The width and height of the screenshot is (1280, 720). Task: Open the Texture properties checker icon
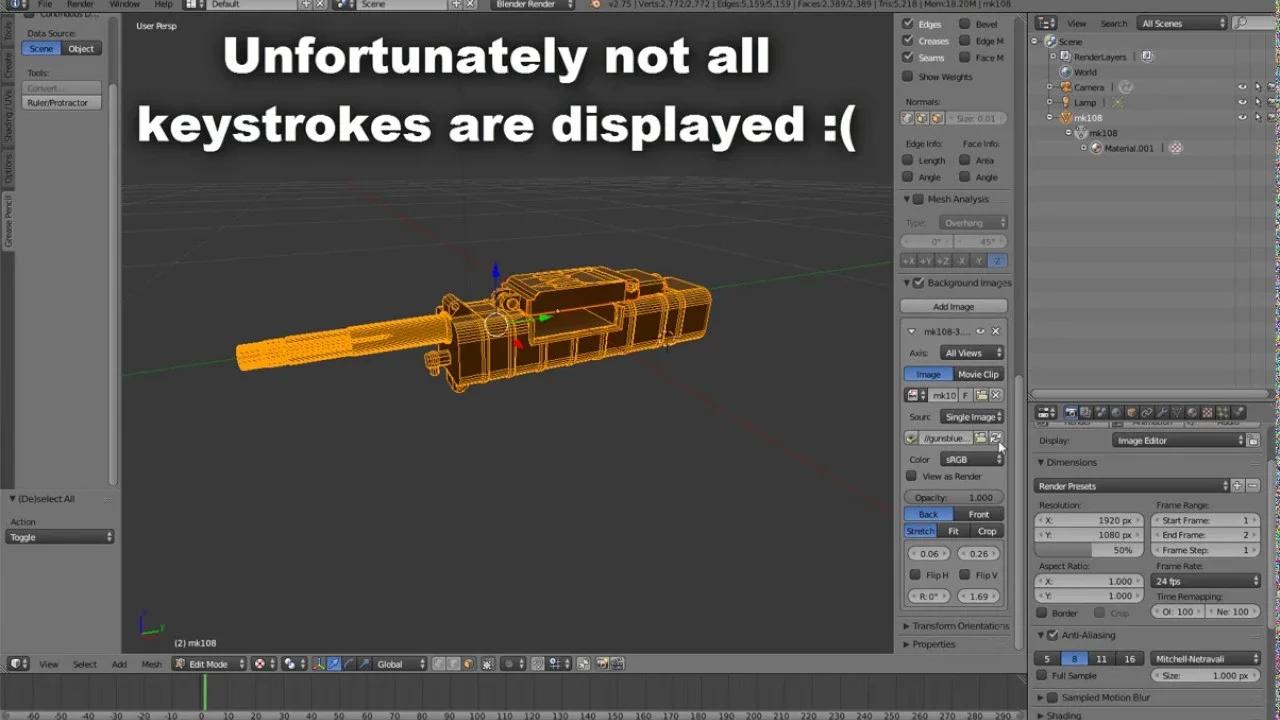1207,412
